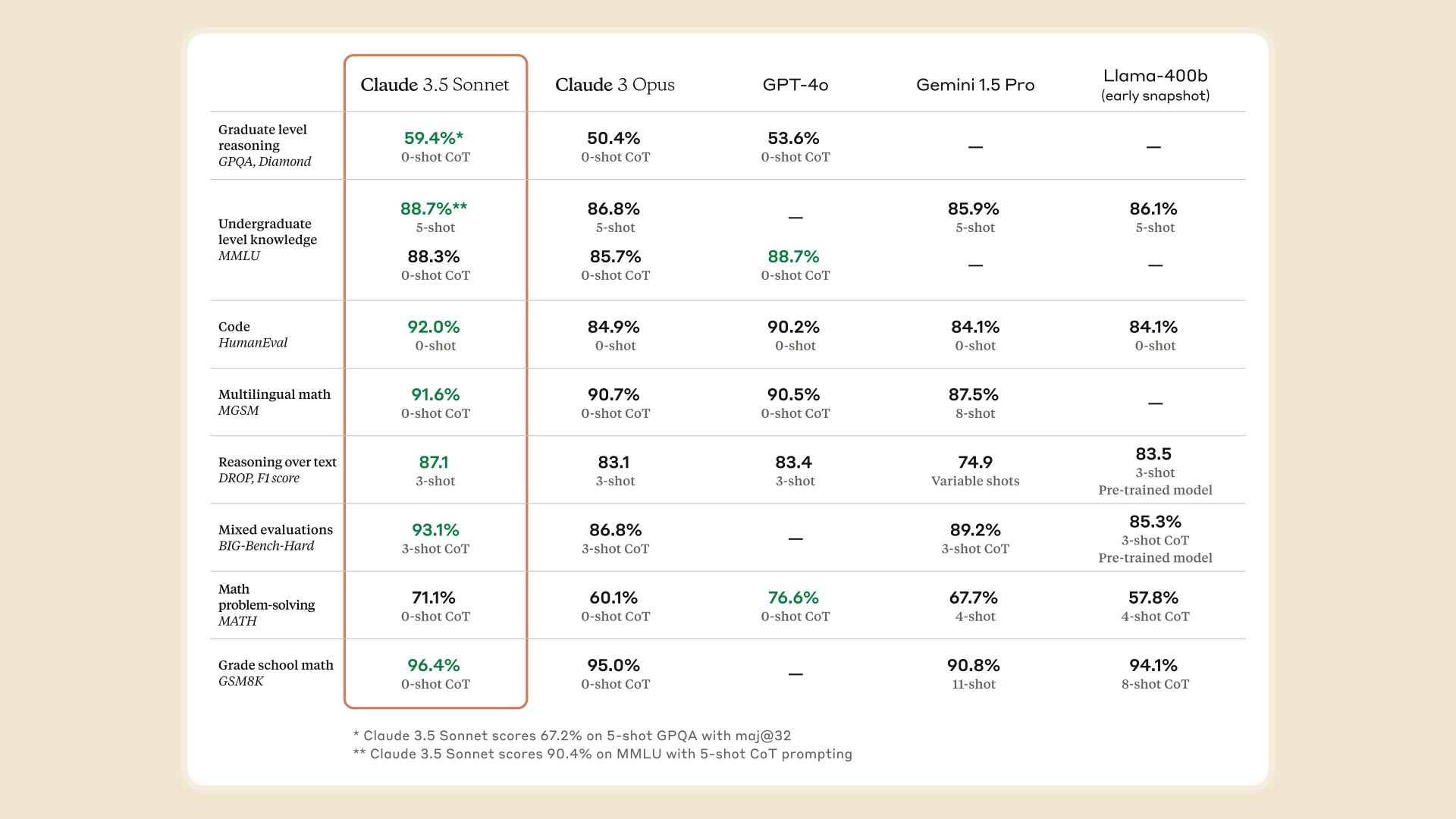Select the Math problem-solving MATH label
The width and height of the screenshot is (1456, 819).
(x=266, y=604)
